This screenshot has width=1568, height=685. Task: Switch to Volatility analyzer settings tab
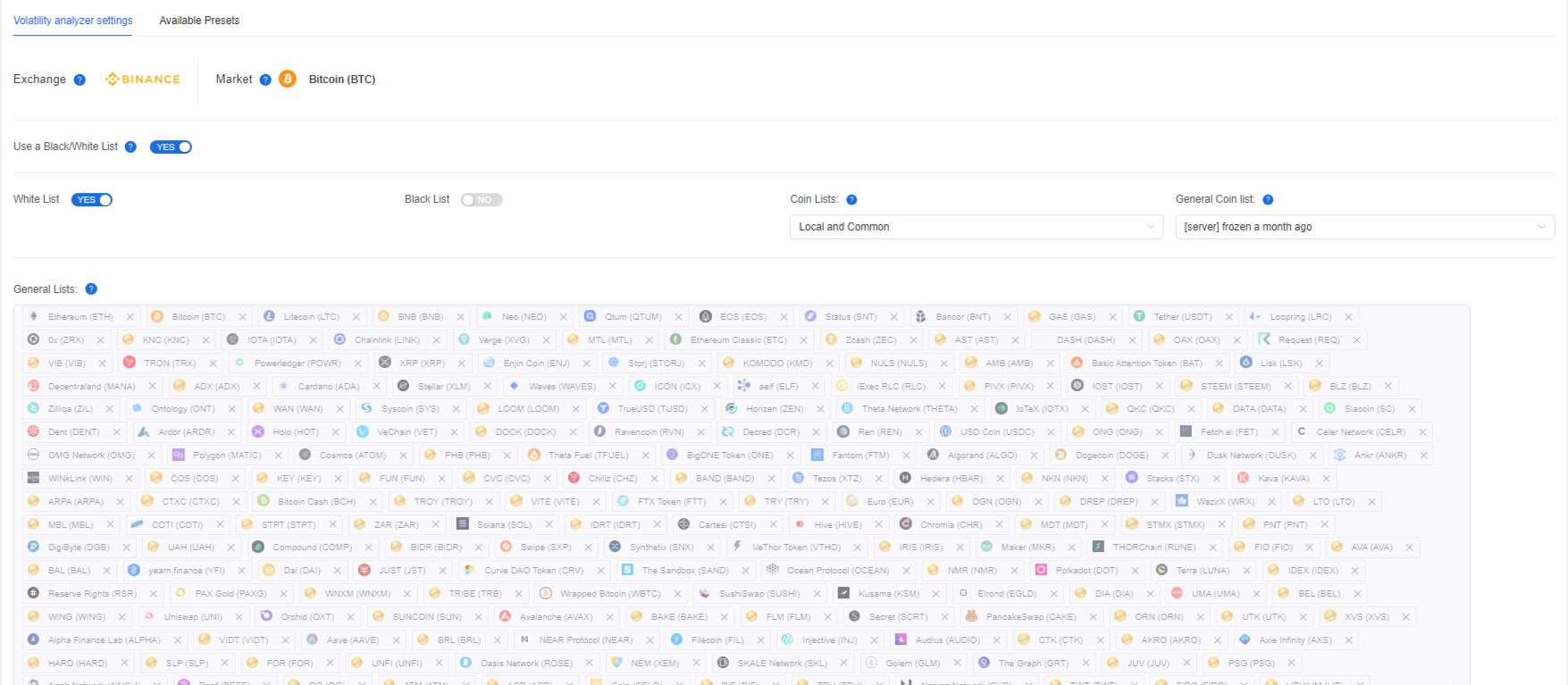coord(73,21)
